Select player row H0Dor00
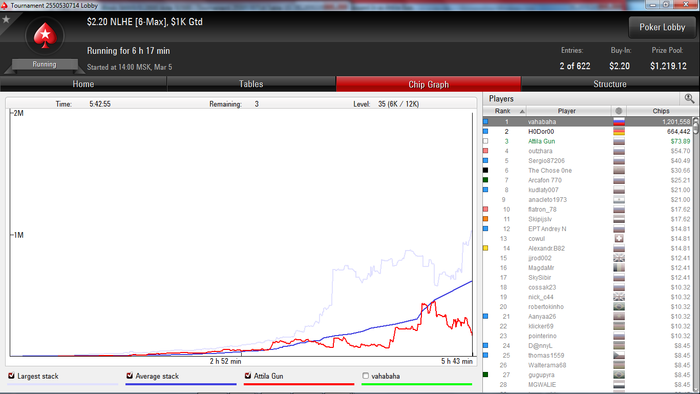The width and height of the screenshot is (700, 394). (588, 131)
